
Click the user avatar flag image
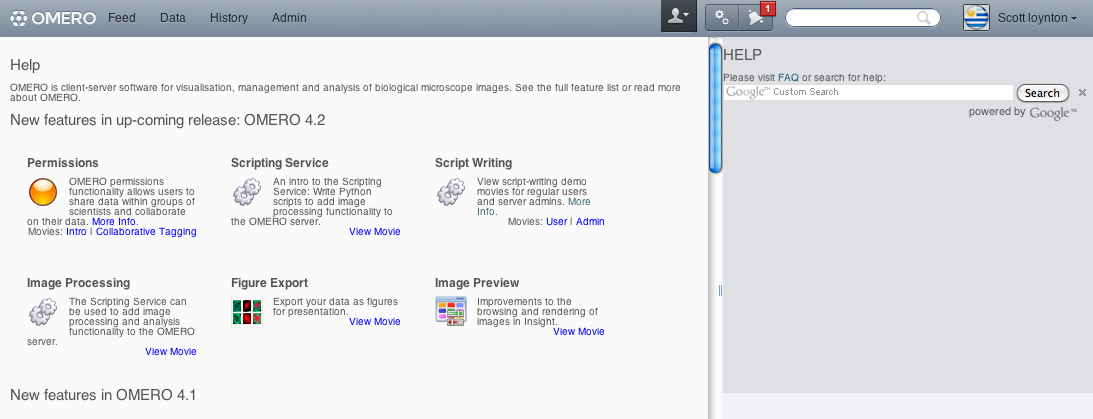pyautogui.click(x=977, y=18)
